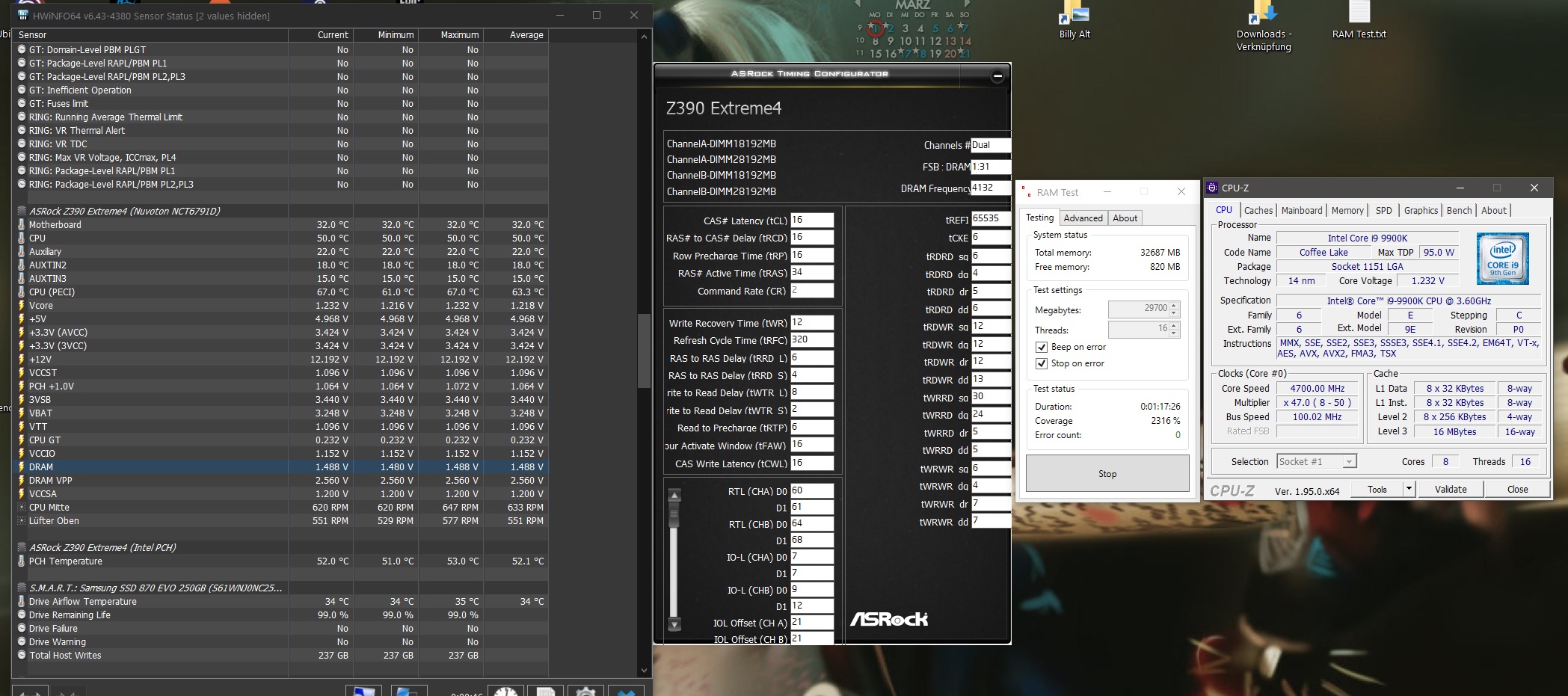
Task: Click the DRAM Frequency field showing 4132
Action: click(991, 188)
